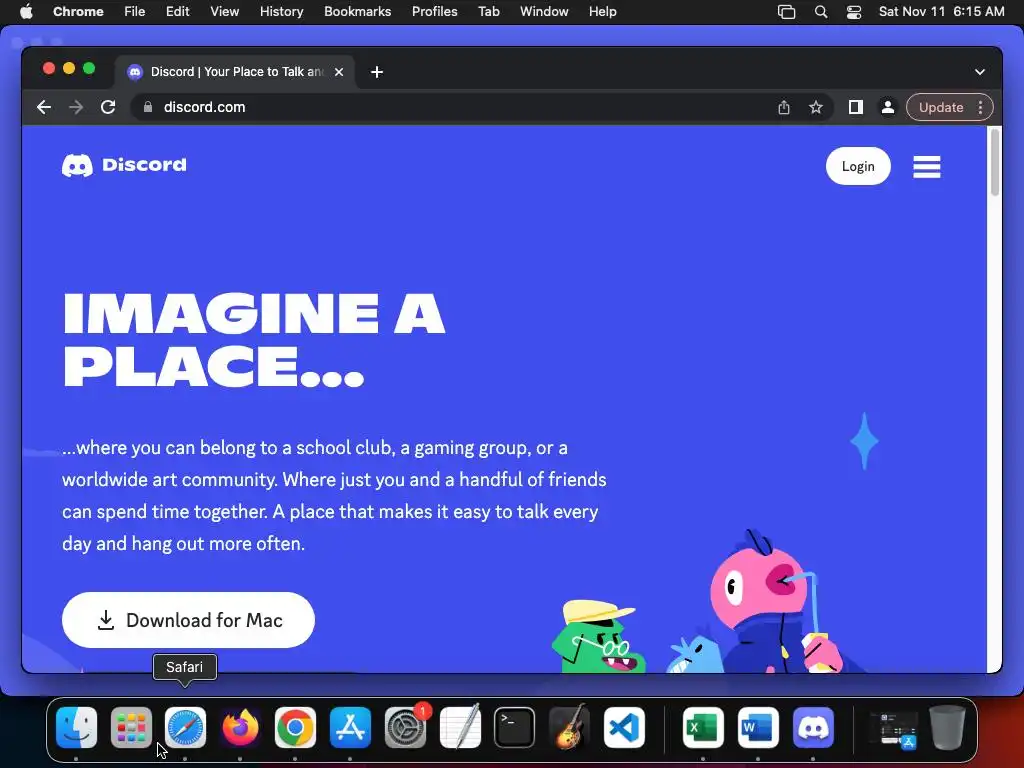Open the Apple menu
This screenshot has width=1024, height=768.
26,11
